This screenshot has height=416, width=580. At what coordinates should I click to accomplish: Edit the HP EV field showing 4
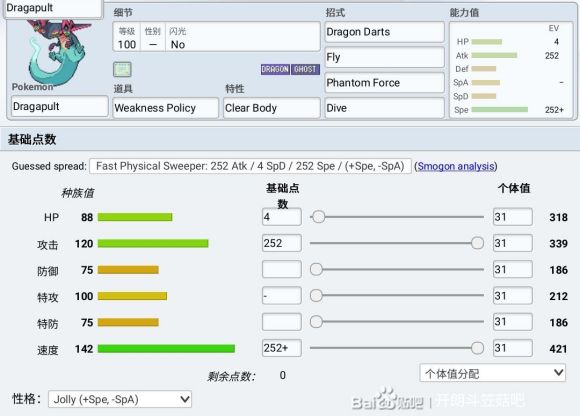pos(281,217)
